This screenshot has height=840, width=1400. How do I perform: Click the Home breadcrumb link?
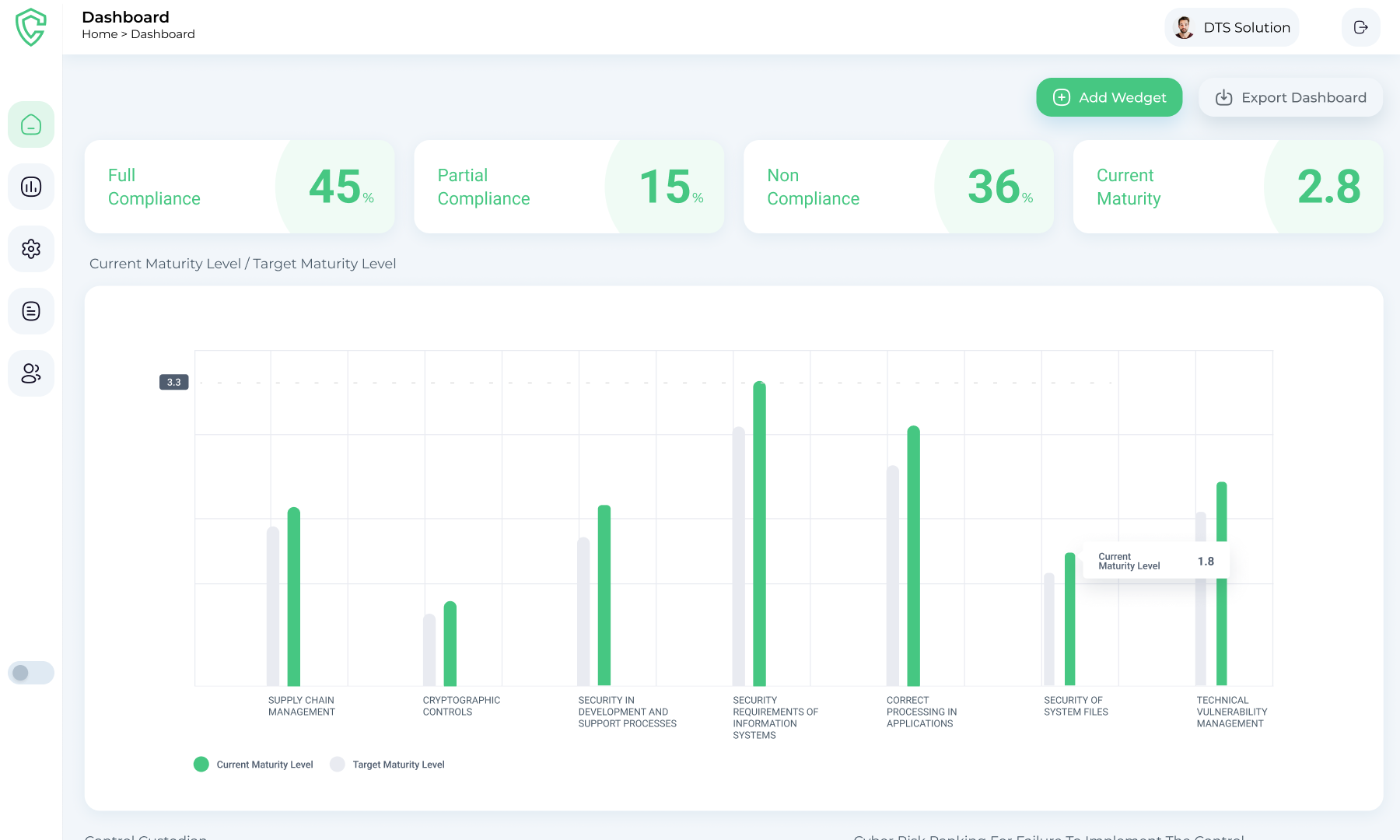tap(100, 34)
